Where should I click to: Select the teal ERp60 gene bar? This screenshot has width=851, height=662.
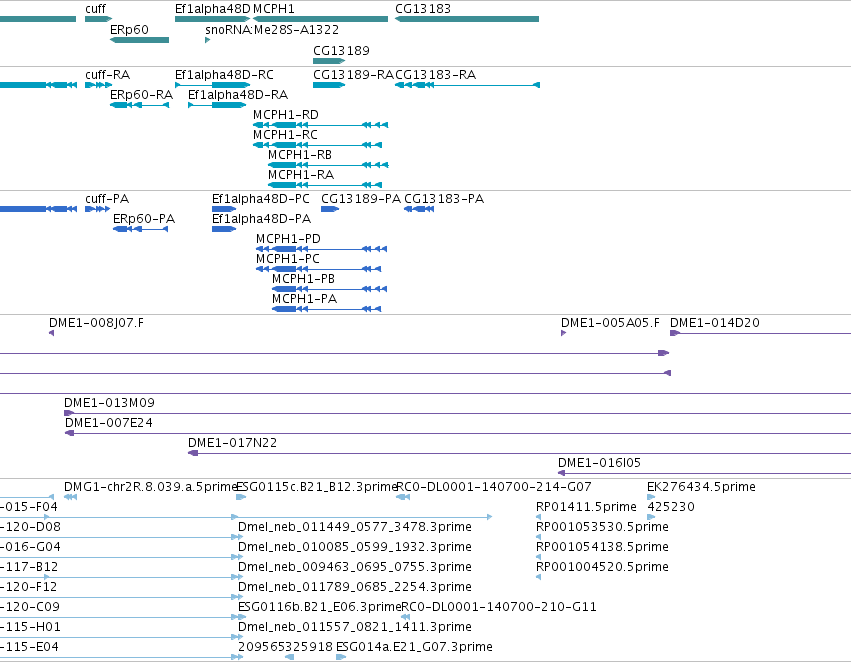point(139,40)
